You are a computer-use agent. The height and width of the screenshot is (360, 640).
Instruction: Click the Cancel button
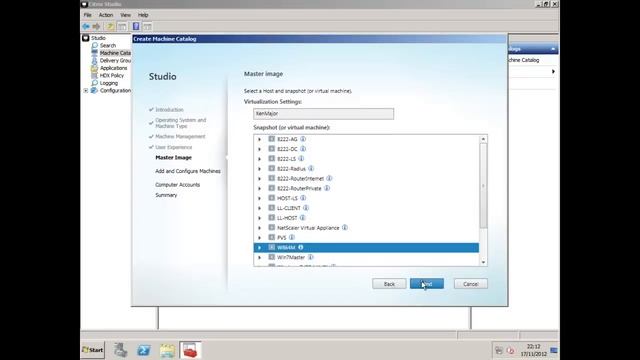[471, 284]
